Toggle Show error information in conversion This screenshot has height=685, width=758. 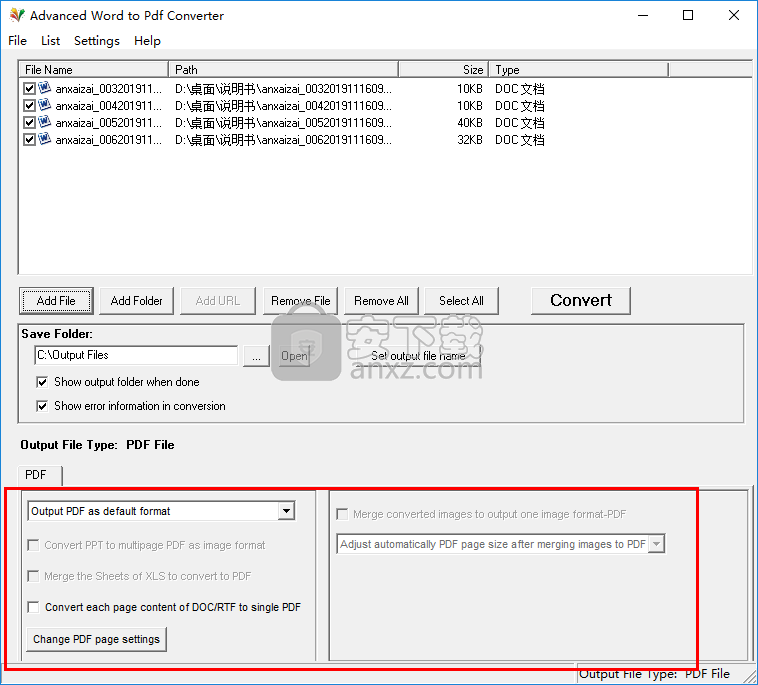(x=42, y=406)
